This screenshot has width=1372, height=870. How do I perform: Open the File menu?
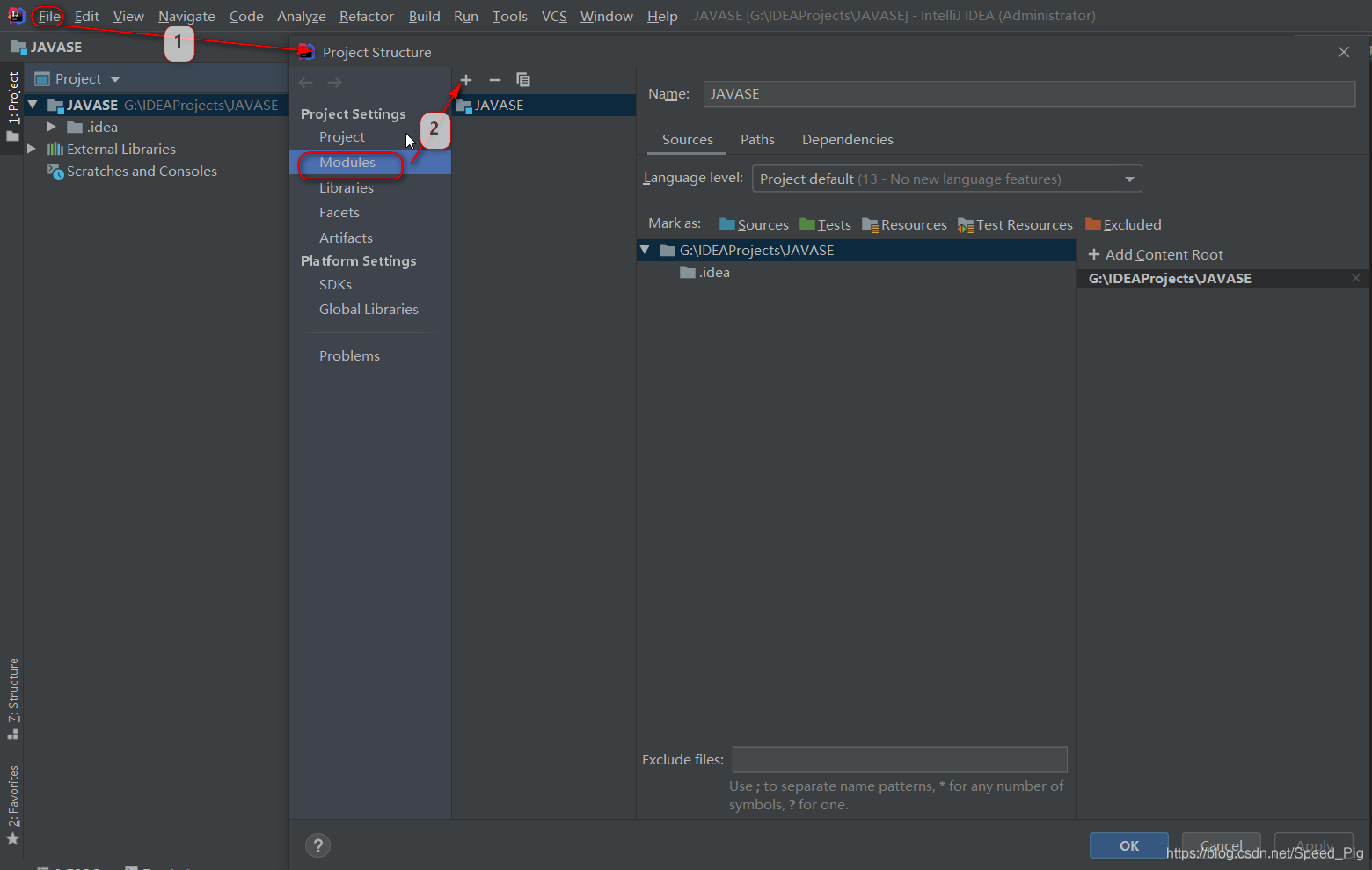(49, 16)
